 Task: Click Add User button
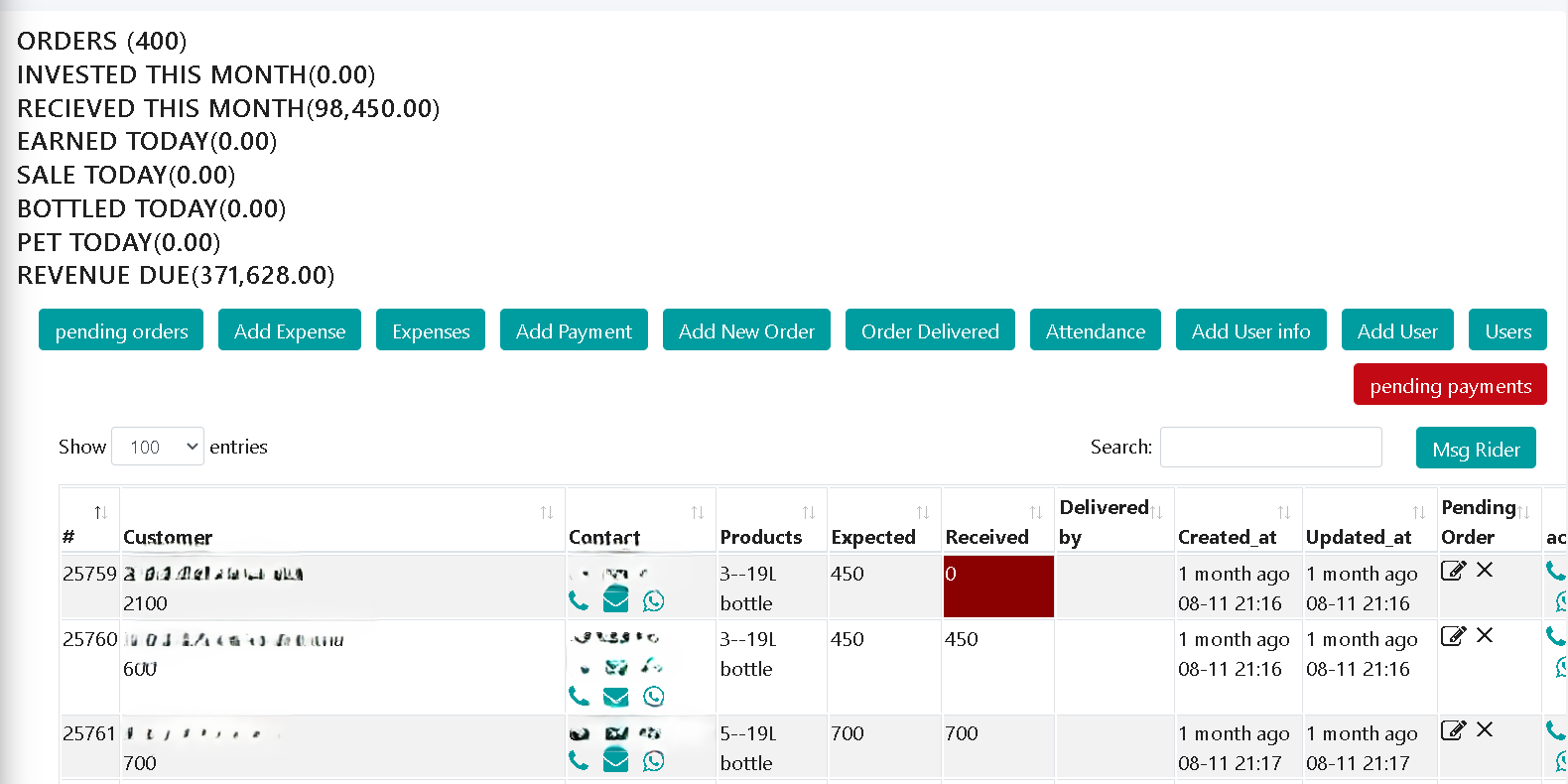[x=1397, y=329]
